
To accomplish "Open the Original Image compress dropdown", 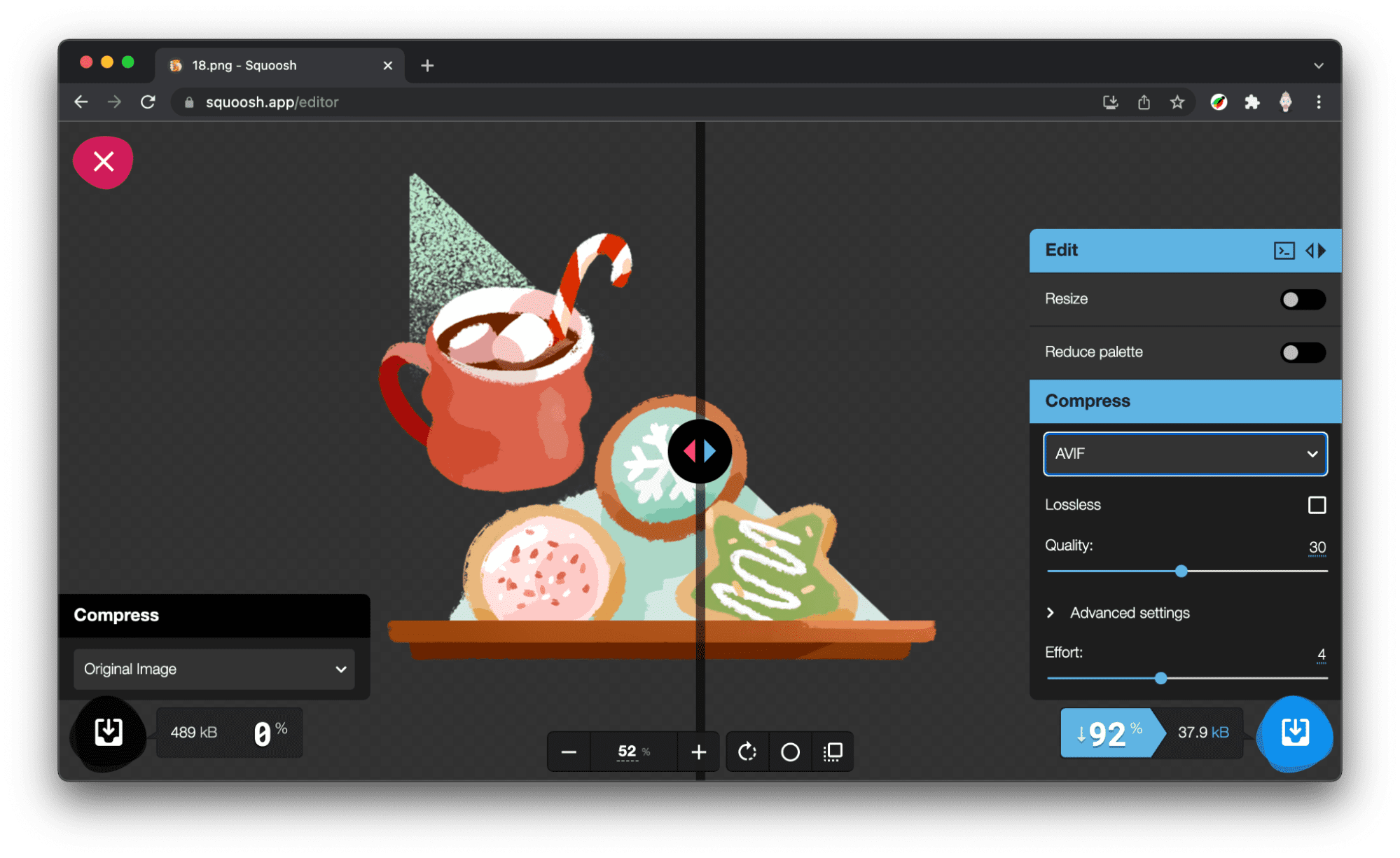I will (x=213, y=668).
